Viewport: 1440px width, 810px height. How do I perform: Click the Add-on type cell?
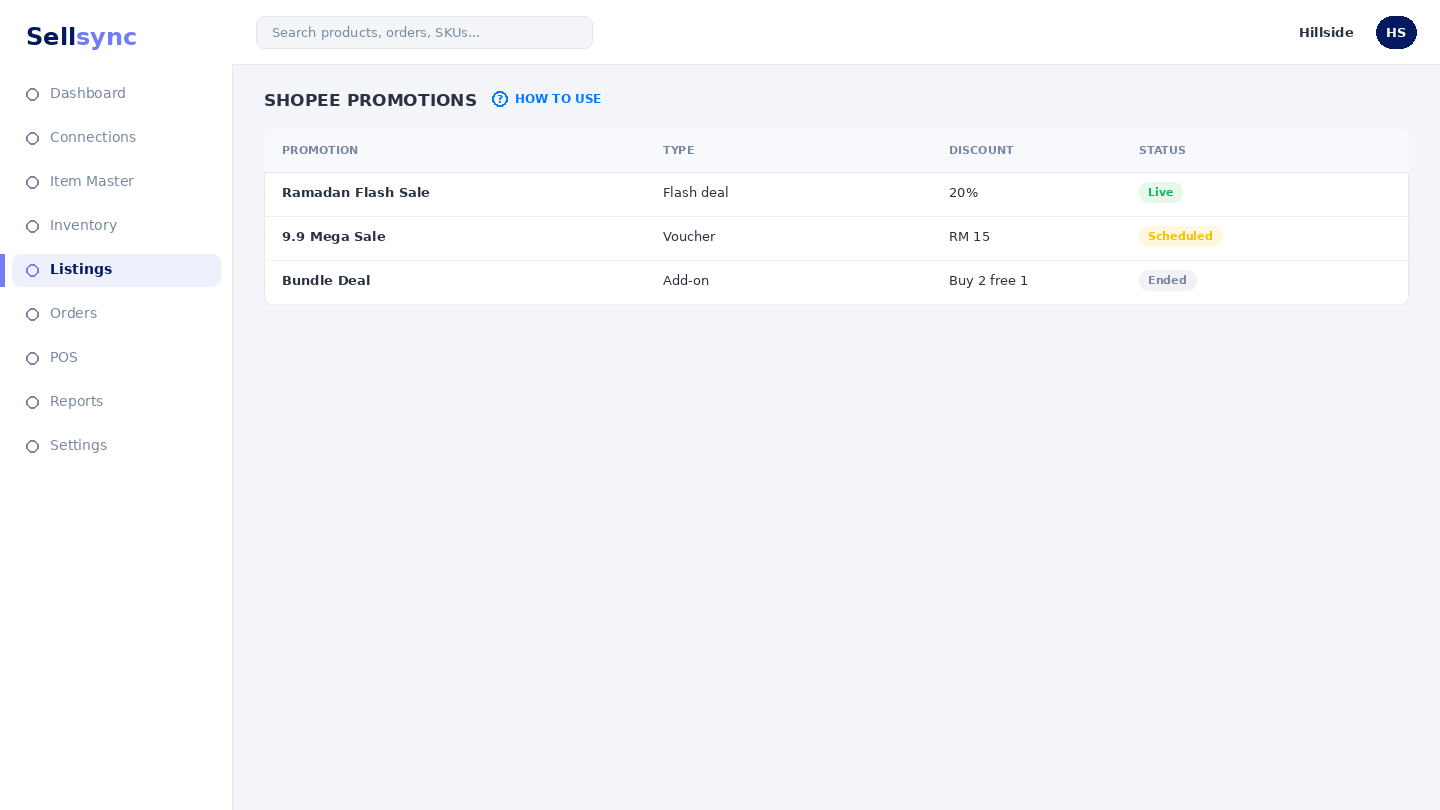pyautogui.click(x=686, y=281)
